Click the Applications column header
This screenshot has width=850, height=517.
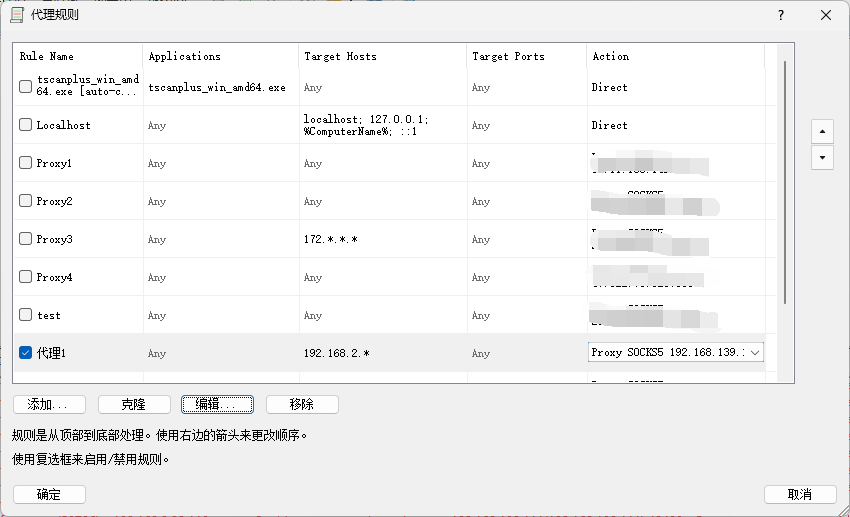click(x=220, y=56)
